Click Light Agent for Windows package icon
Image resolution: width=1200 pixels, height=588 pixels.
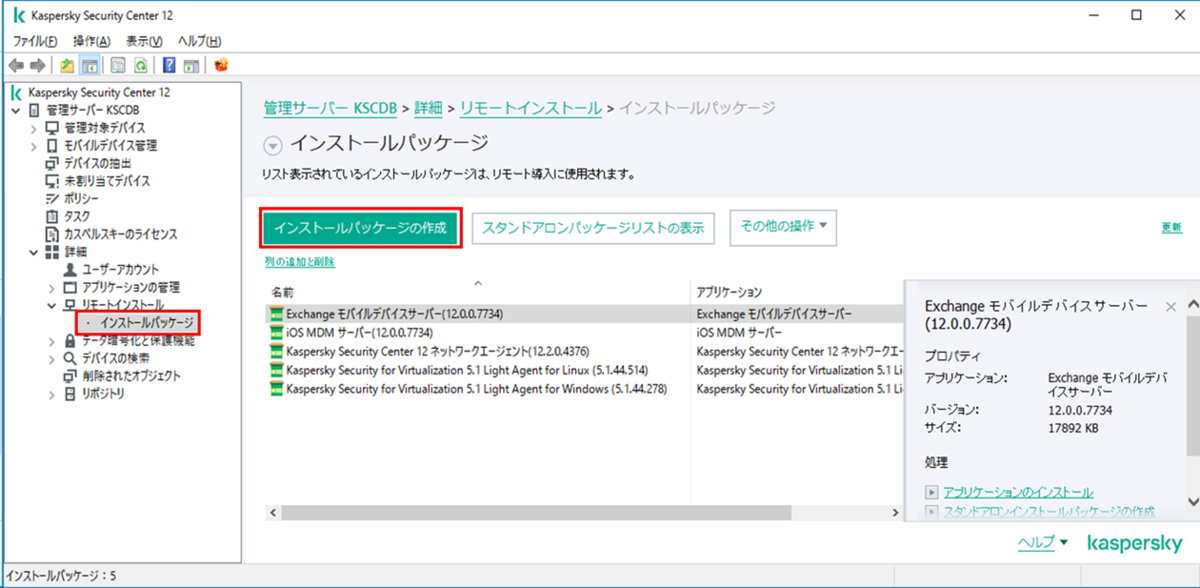[x=276, y=388]
